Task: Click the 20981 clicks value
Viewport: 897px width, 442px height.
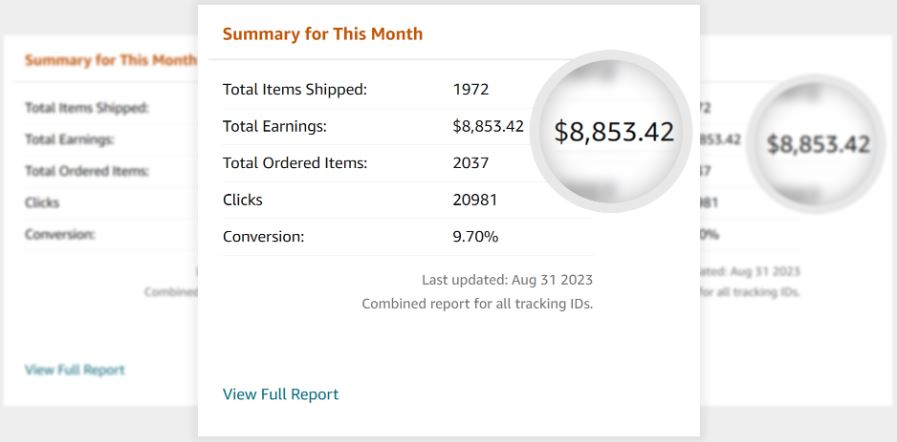Action: coord(475,200)
